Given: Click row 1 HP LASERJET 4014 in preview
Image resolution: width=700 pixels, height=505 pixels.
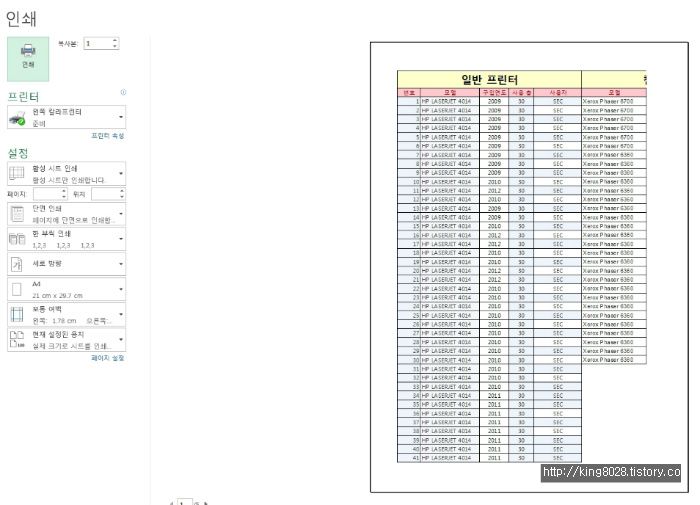Looking at the screenshot, I should [446, 101].
